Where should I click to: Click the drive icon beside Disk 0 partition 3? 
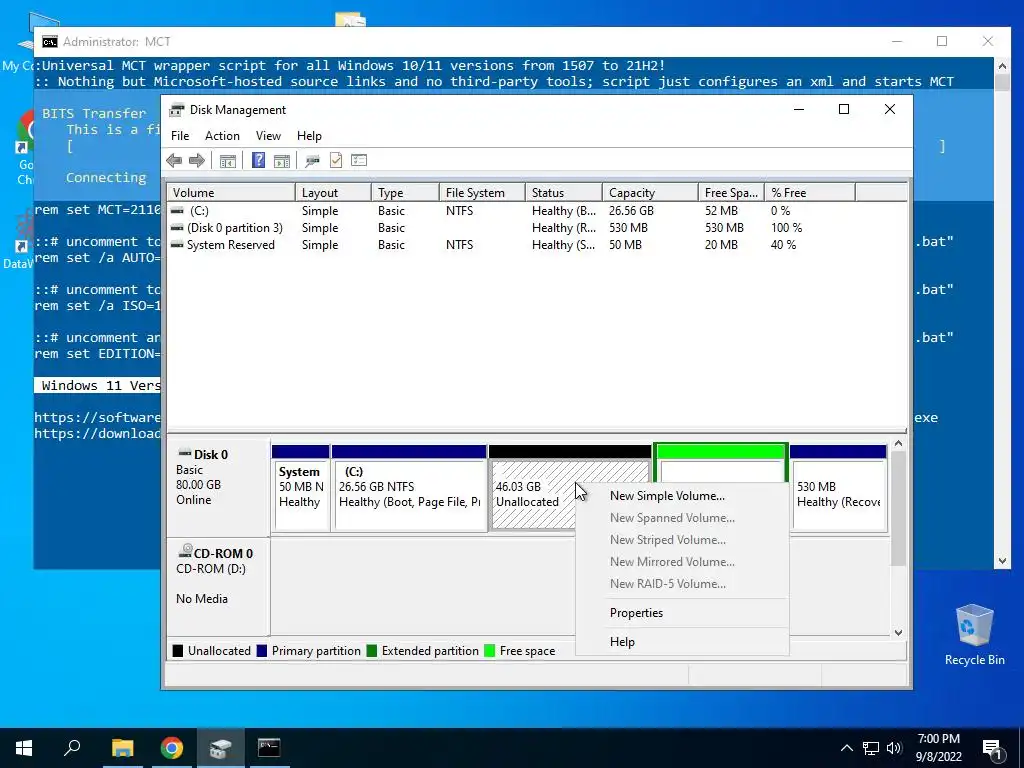click(x=177, y=228)
